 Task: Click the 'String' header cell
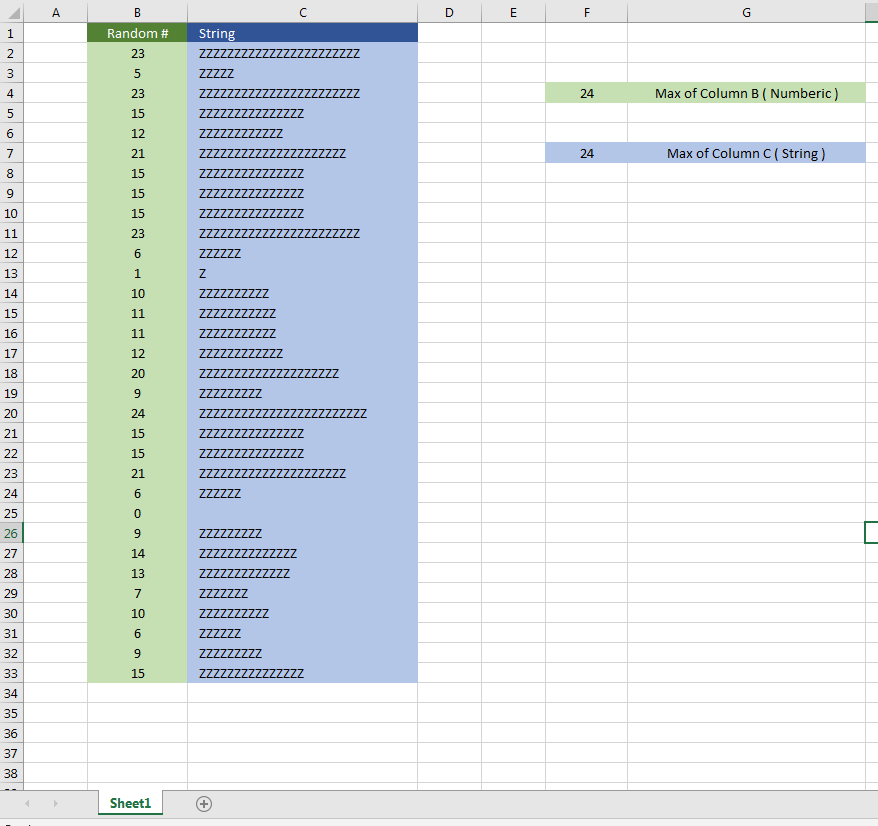pos(302,32)
